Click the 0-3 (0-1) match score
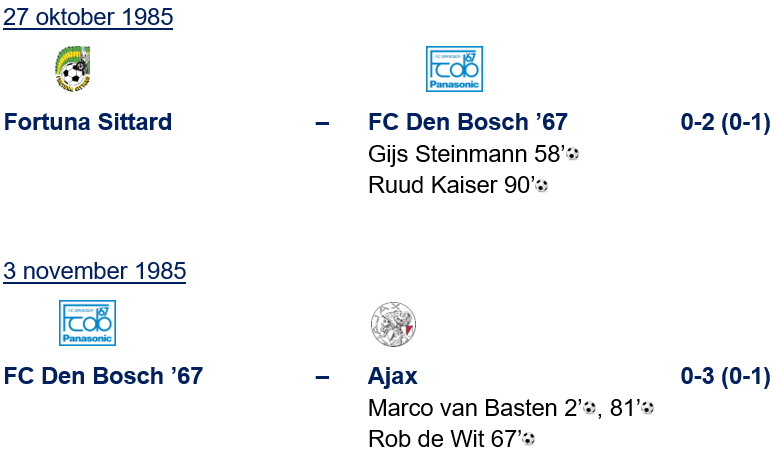Screen dimensions: 774x457 725,377
